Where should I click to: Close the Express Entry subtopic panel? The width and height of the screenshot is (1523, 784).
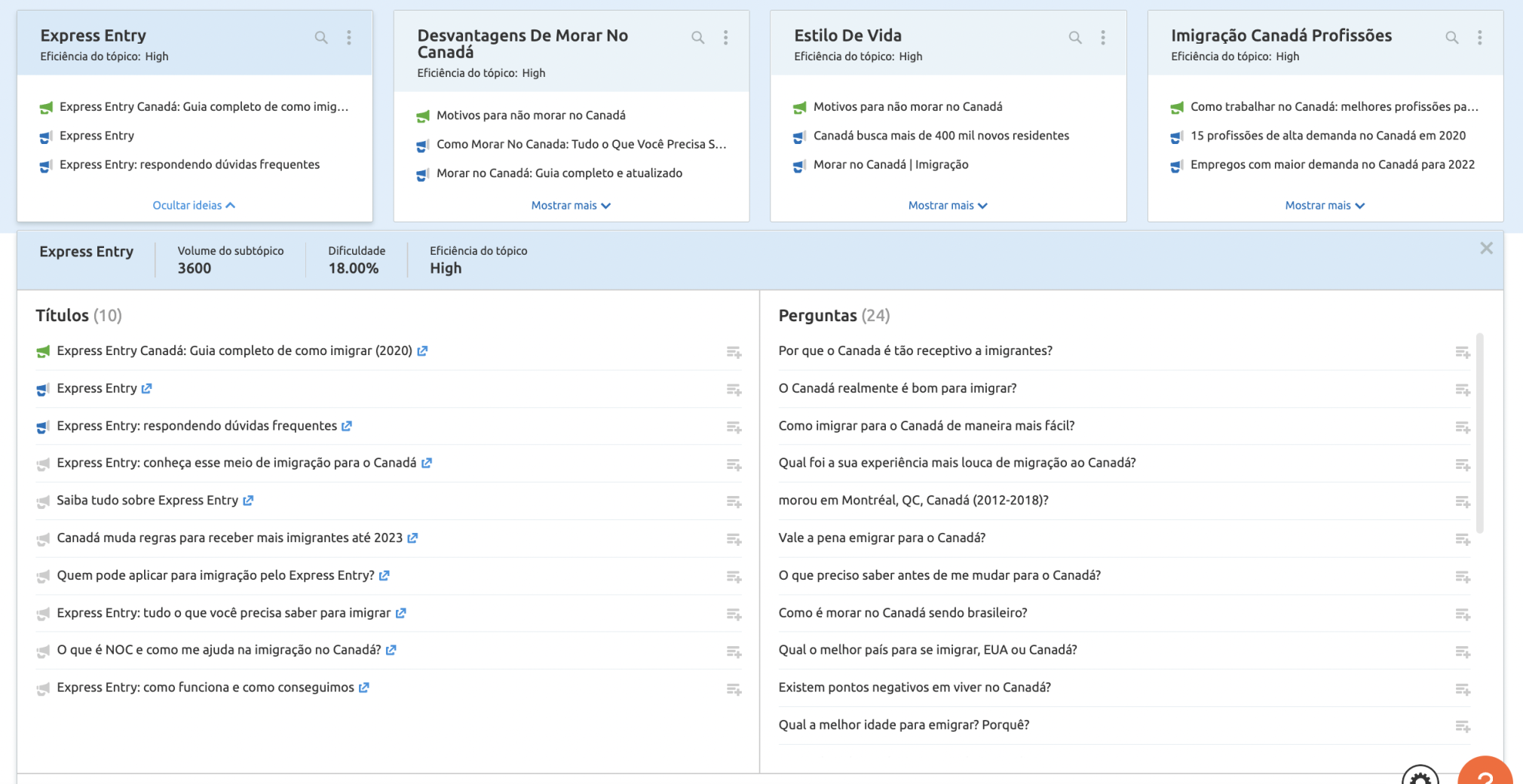1487,248
